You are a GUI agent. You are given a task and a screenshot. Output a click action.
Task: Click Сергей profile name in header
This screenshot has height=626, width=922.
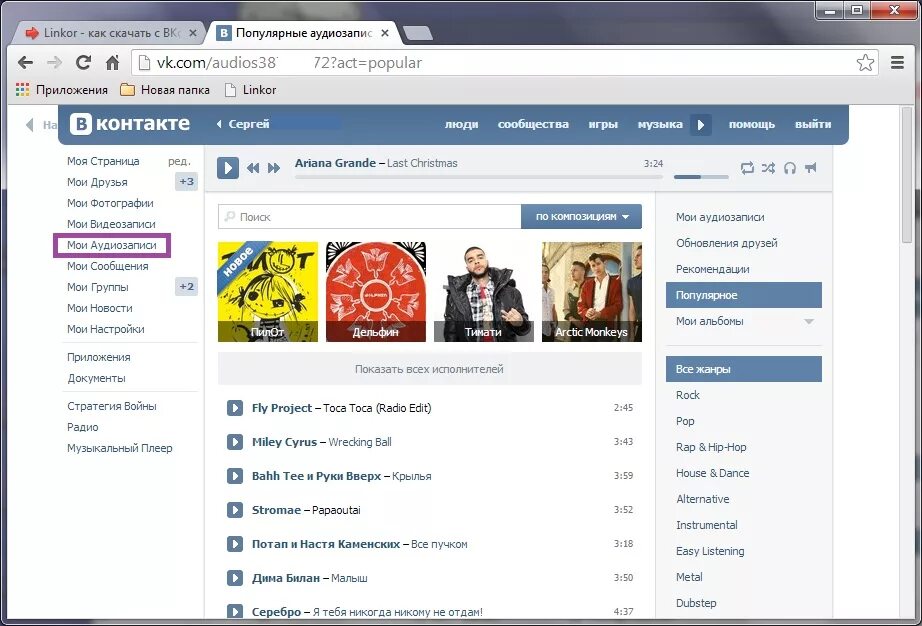click(249, 124)
